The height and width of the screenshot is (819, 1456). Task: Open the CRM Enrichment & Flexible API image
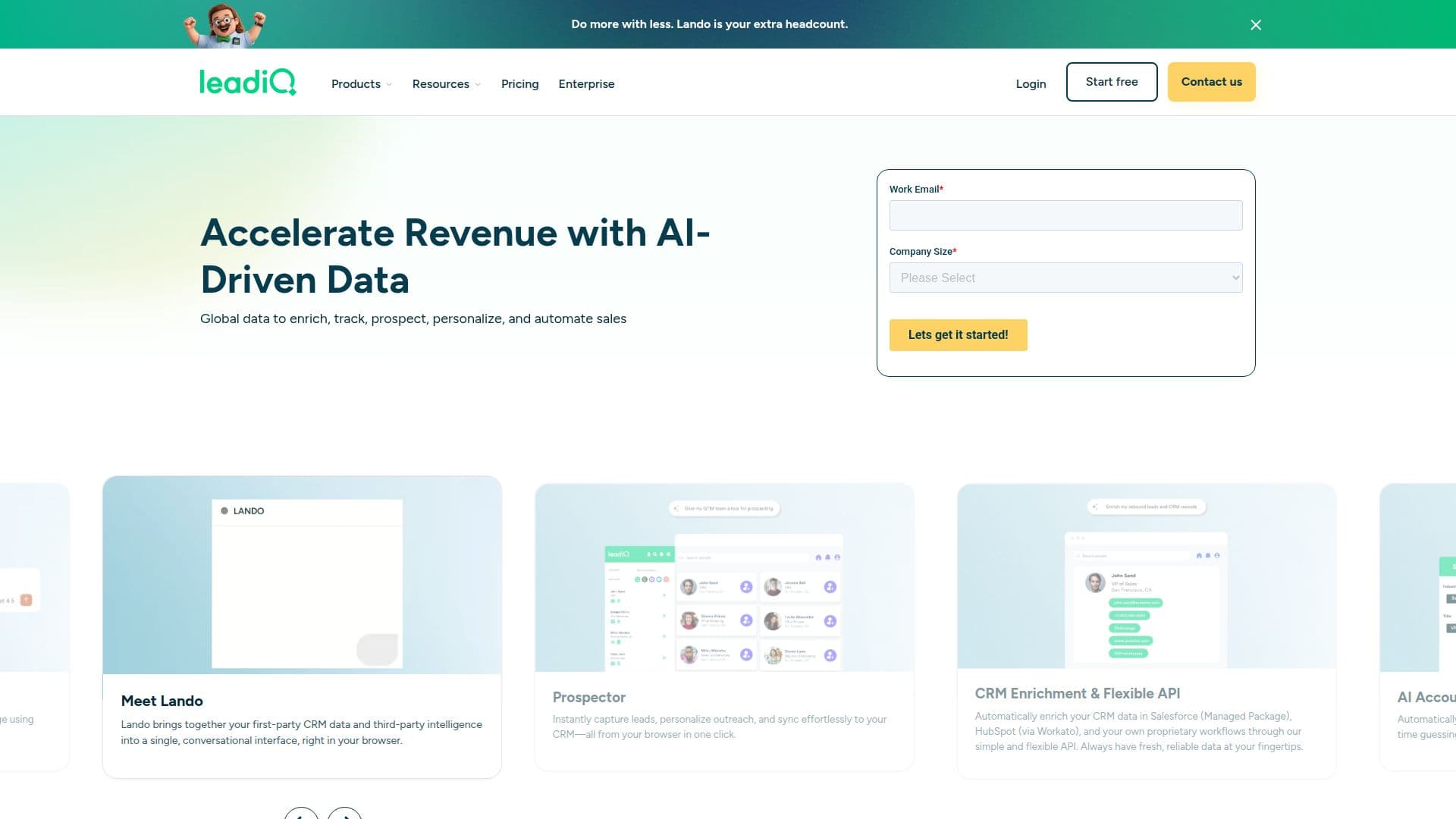tap(1147, 576)
